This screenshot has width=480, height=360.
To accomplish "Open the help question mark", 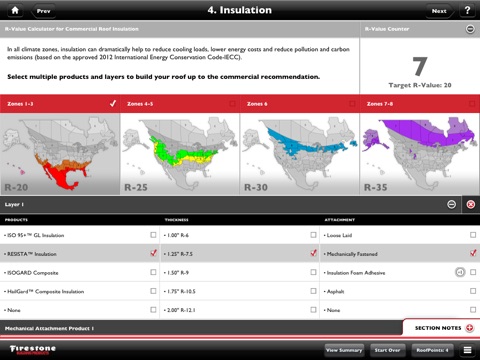I will (x=467, y=10).
